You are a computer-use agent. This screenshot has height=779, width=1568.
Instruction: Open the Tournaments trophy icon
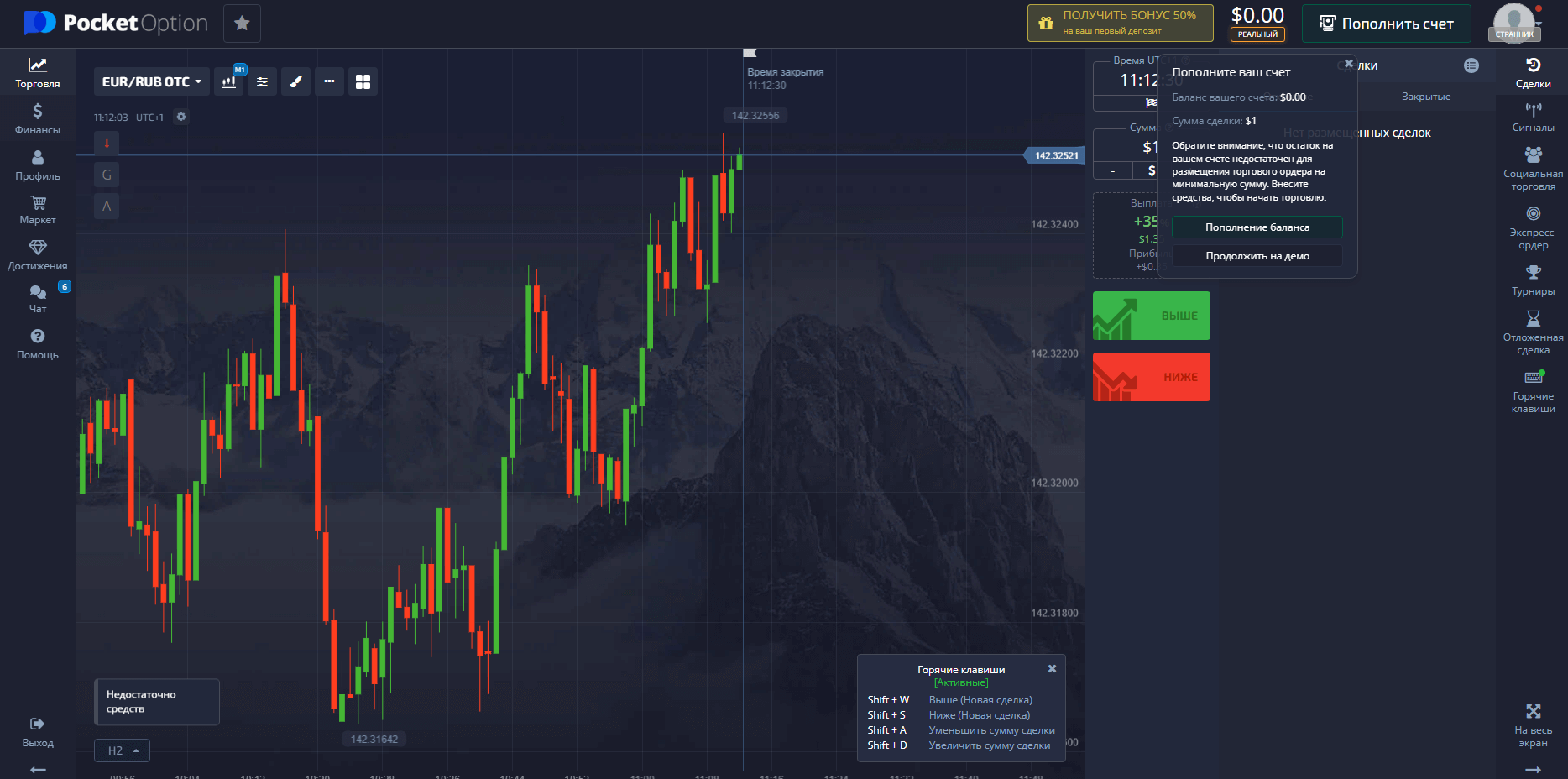coord(1533,280)
